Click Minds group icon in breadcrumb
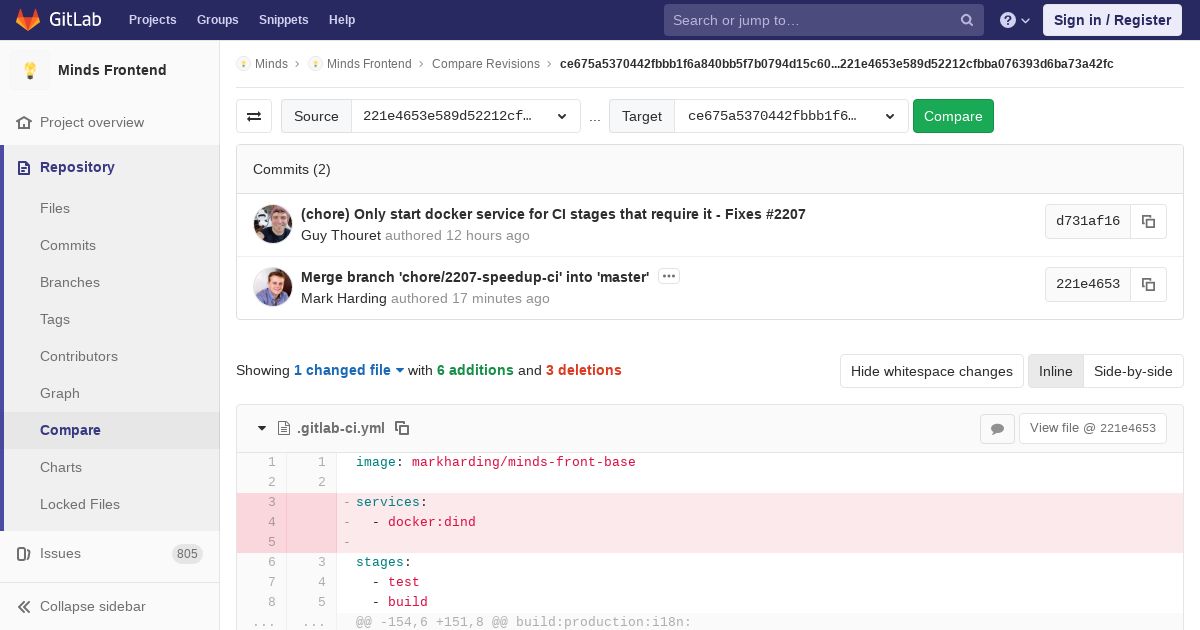 point(243,63)
